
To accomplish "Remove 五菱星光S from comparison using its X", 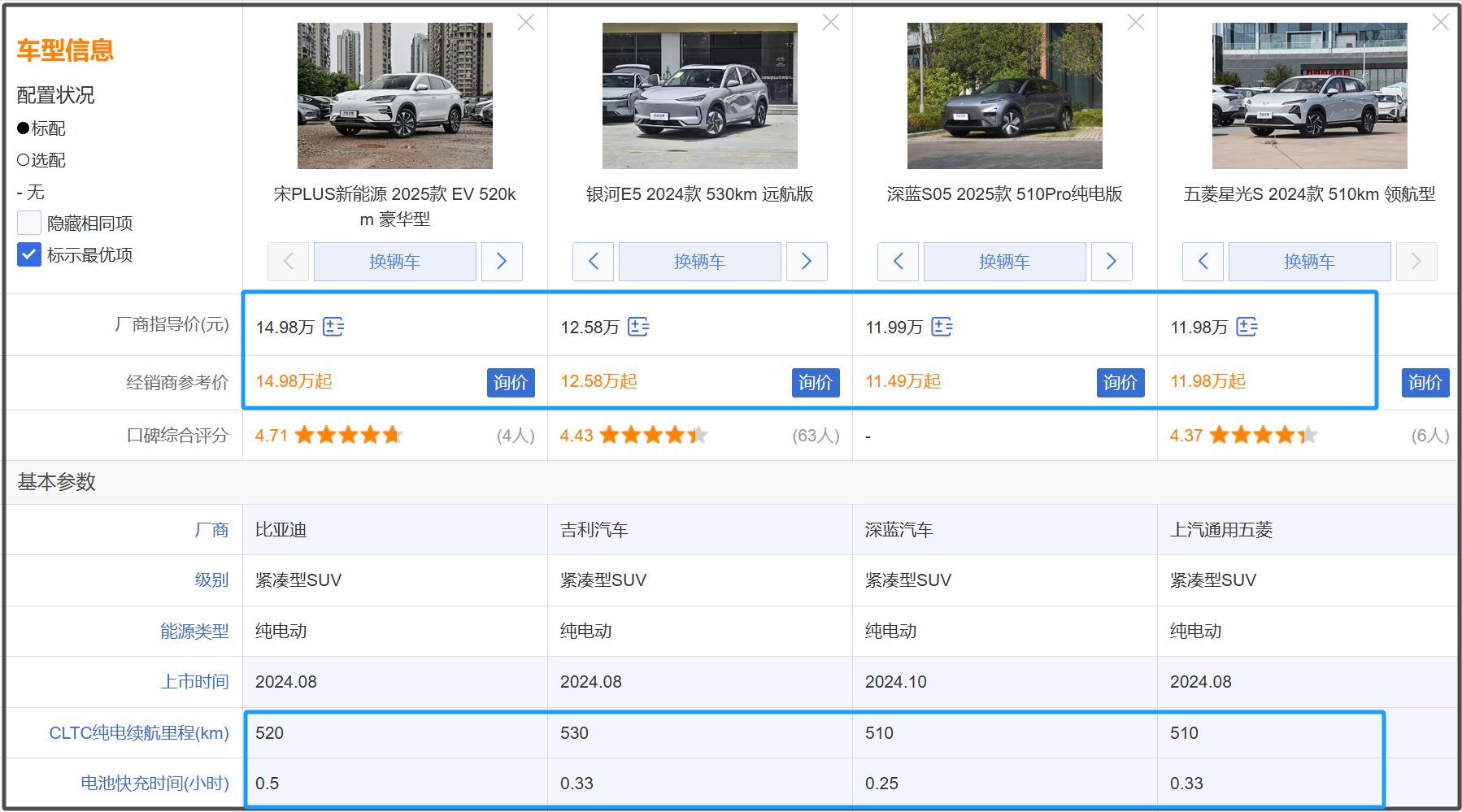I will click(1441, 23).
